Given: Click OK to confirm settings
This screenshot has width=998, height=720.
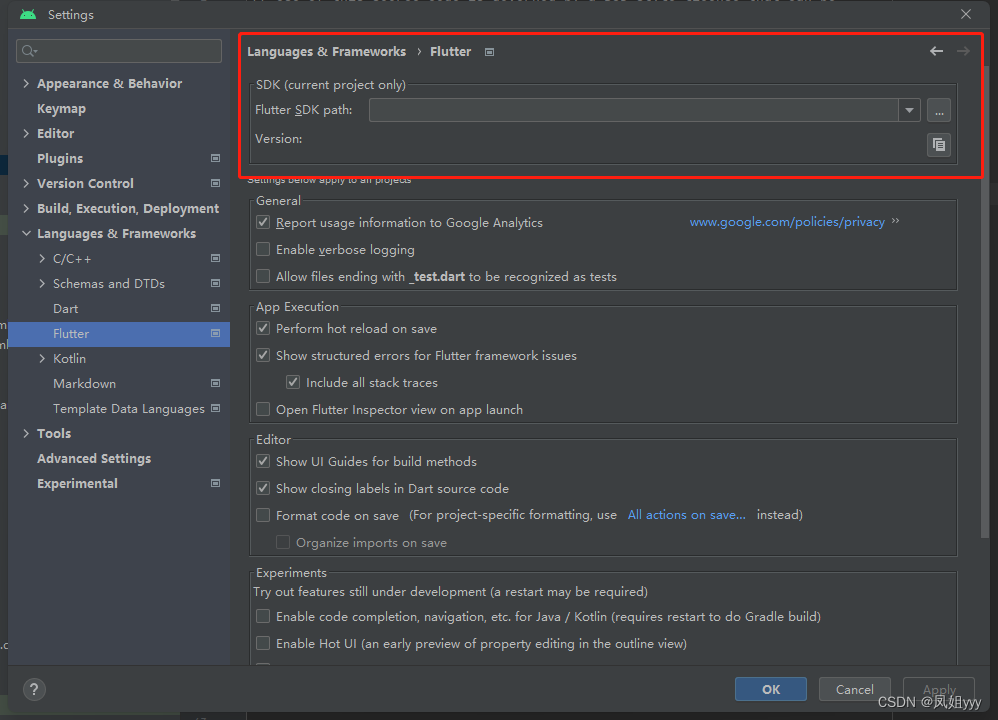Looking at the screenshot, I should (771, 689).
